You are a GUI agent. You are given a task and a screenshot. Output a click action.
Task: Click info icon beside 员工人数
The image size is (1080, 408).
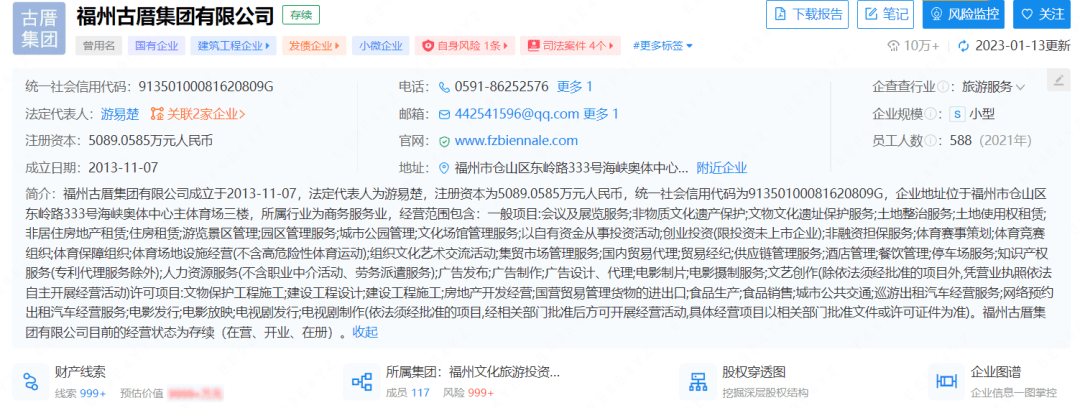pos(930,141)
